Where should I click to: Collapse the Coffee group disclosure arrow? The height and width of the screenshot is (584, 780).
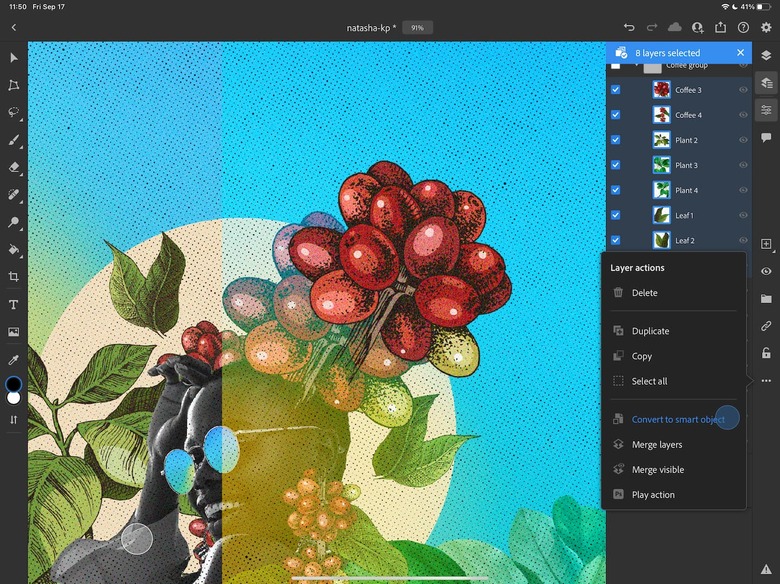pos(636,65)
